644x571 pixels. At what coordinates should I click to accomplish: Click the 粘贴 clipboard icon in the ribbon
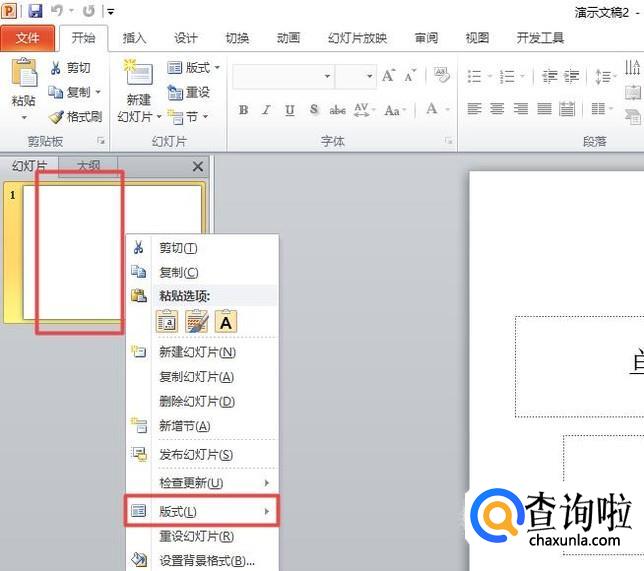pos(24,73)
